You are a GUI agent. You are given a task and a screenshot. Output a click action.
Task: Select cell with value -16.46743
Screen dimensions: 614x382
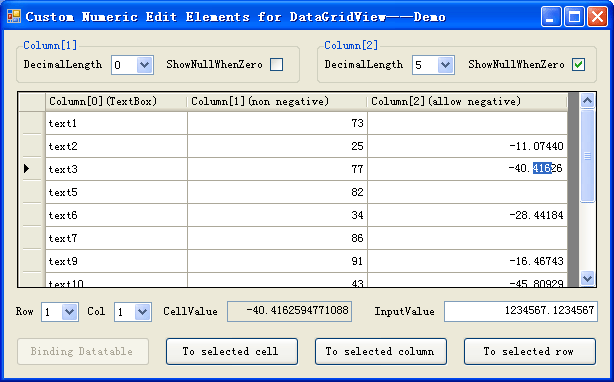pyautogui.click(x=468, y=261)
